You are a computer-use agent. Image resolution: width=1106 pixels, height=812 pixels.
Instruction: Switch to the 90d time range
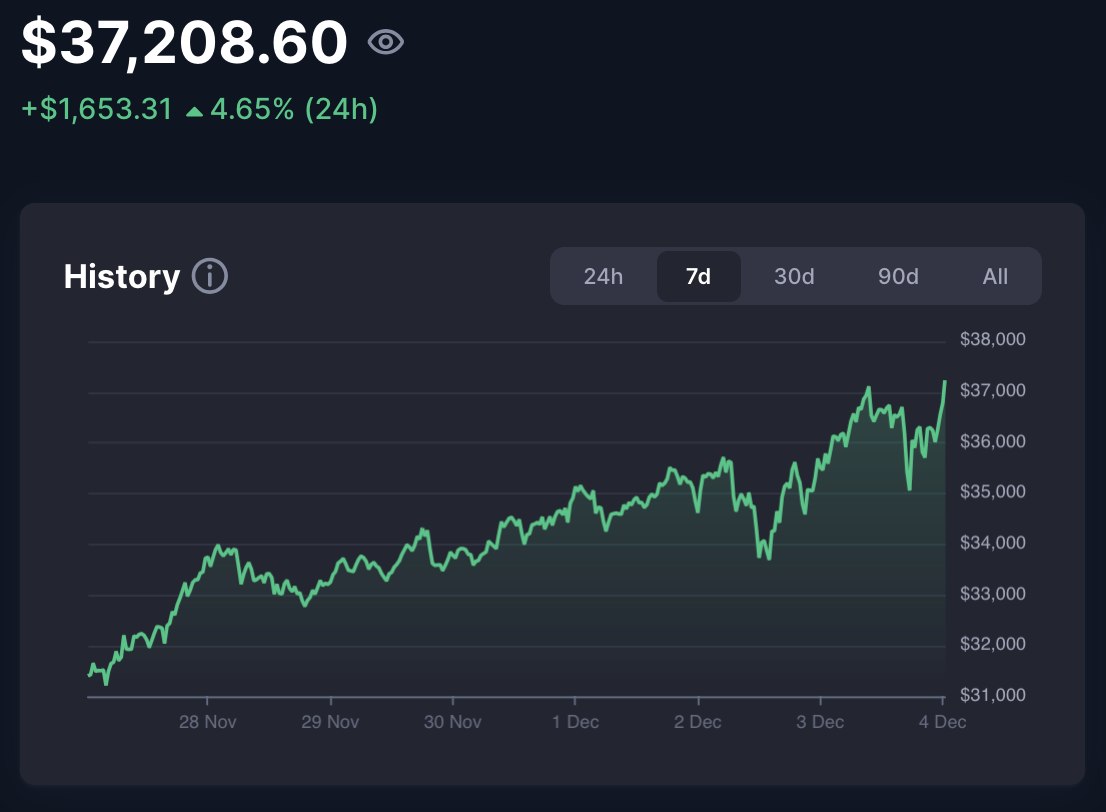click(x=898, y=277)
